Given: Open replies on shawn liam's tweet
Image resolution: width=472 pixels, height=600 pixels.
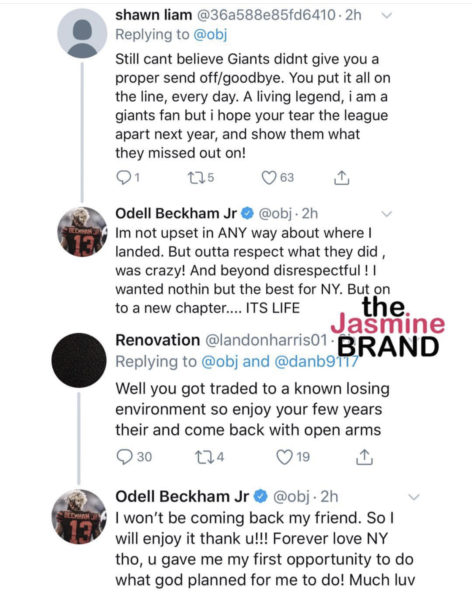Looking at the screenshot, I should [127, 177].
